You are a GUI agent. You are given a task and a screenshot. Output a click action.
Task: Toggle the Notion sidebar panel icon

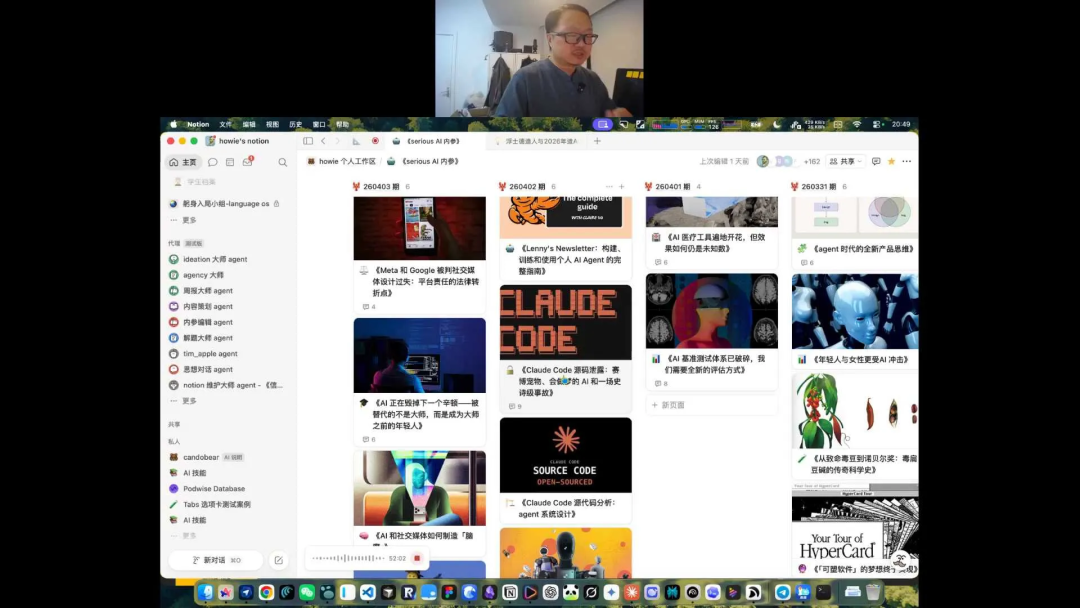point(308,141)
